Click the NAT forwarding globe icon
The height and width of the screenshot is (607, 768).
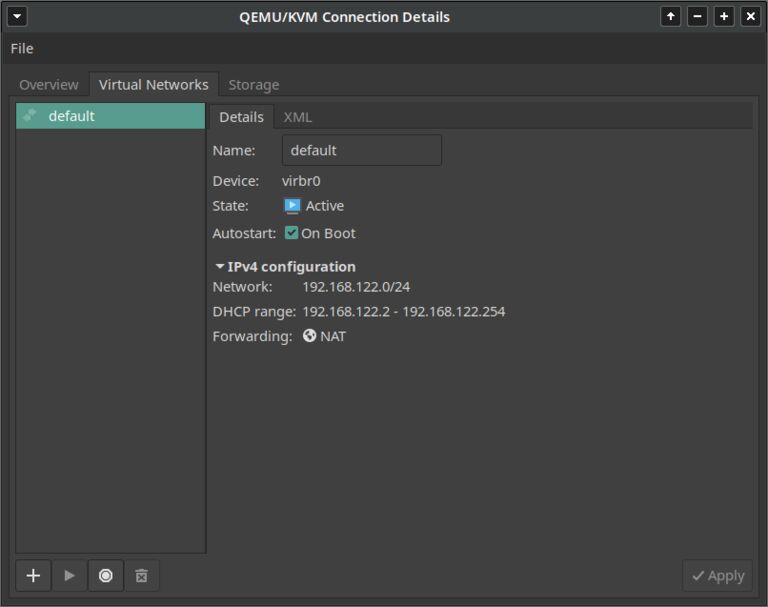tap(309, 336)
